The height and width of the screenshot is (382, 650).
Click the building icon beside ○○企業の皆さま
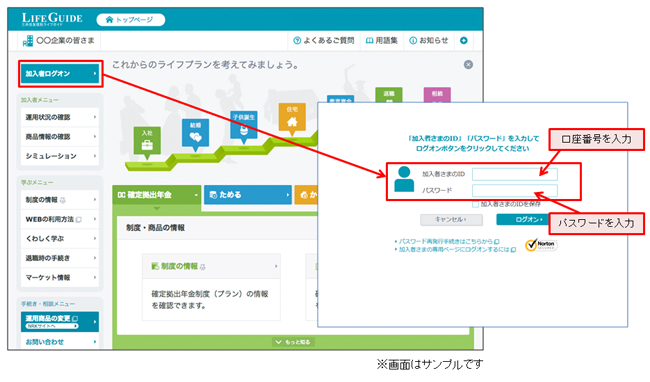coord(27,41)
